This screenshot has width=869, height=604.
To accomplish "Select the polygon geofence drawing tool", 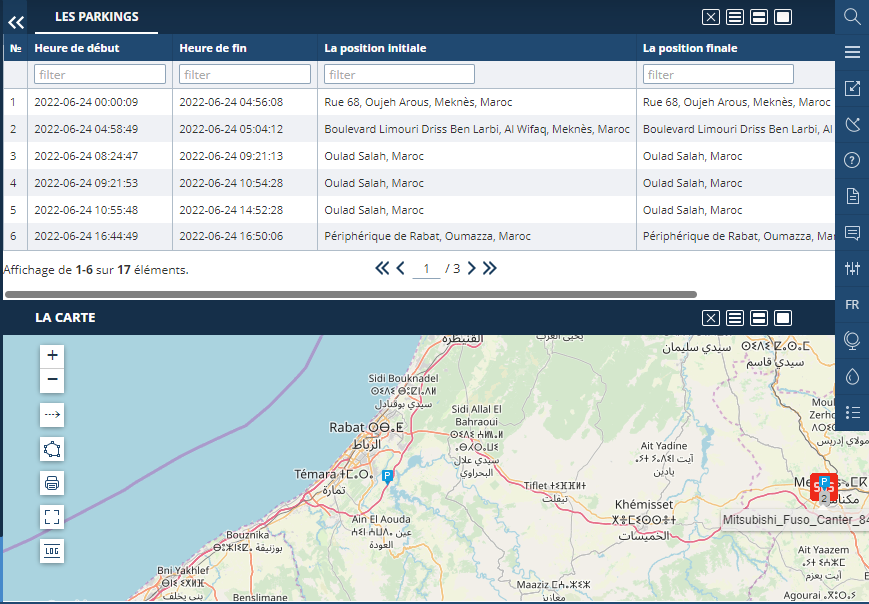I will [53, 449].
